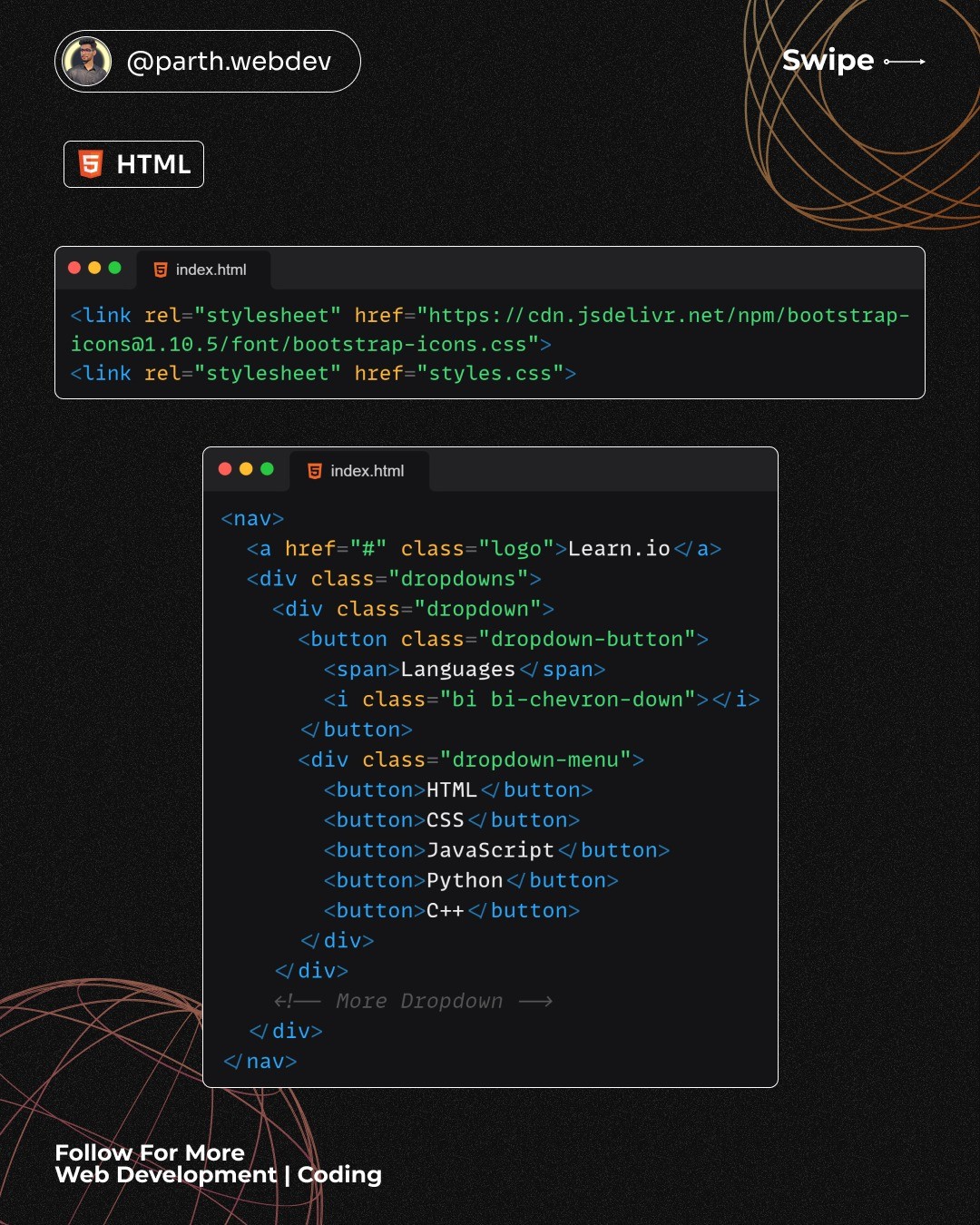Image resolution: width=980 pixels, height=1225 pixels.
Task: Click the <button>Python</button> line
Action: (471, 879)
